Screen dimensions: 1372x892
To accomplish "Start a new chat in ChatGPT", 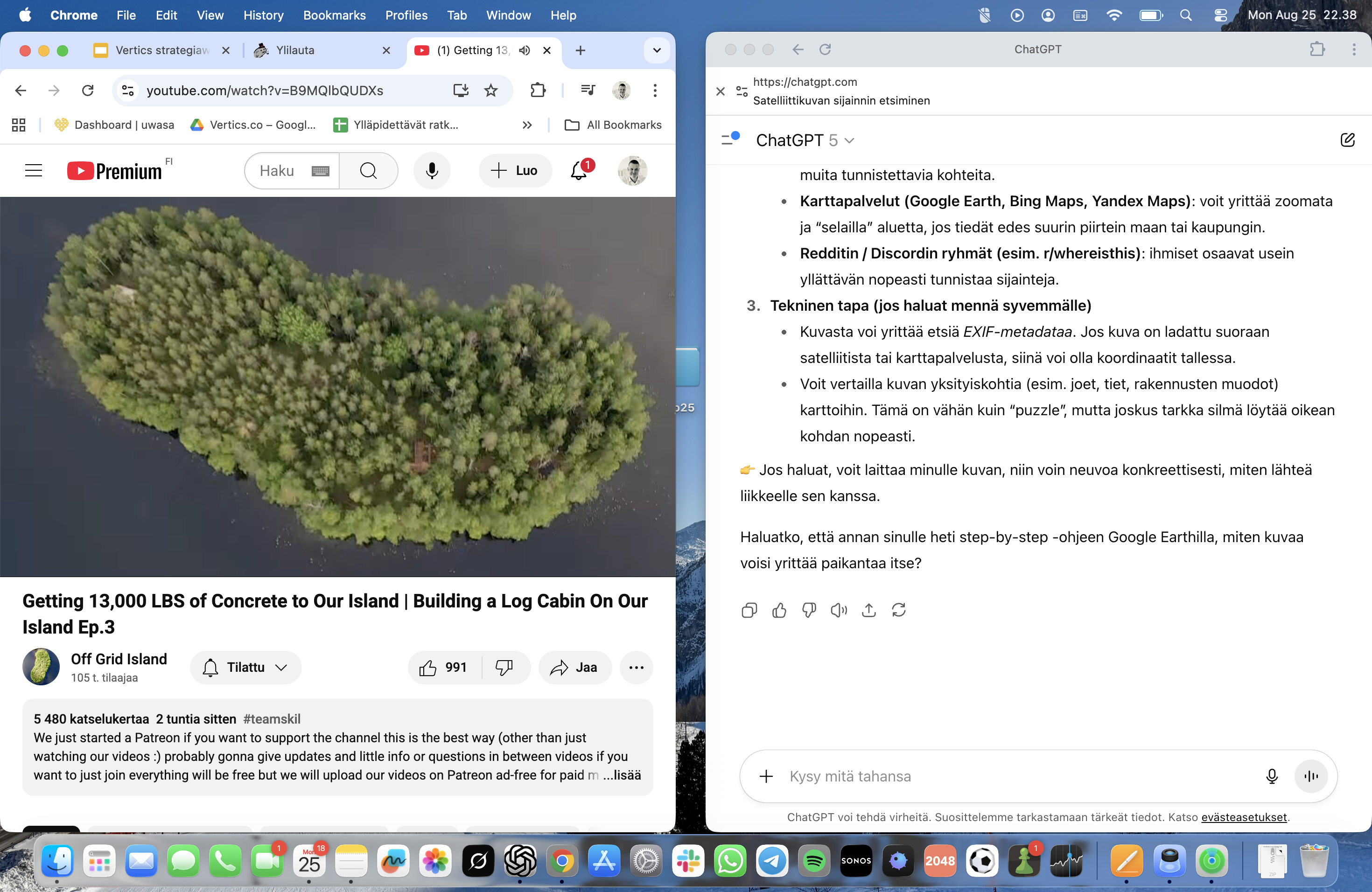I will pyautogui.click(x=1347, y=140).
